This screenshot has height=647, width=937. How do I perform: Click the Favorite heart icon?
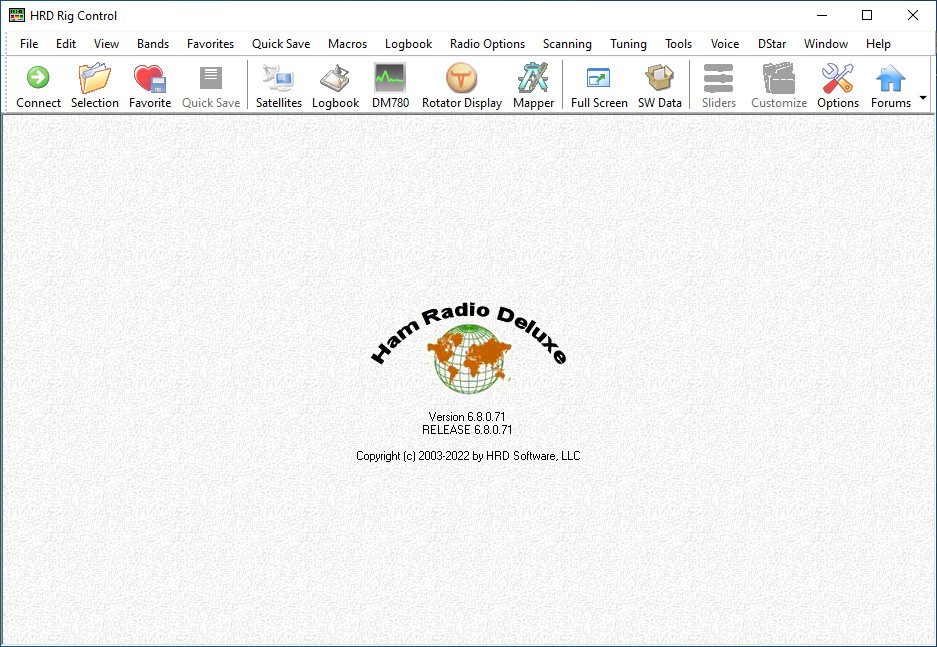click(x=150, y=85)
